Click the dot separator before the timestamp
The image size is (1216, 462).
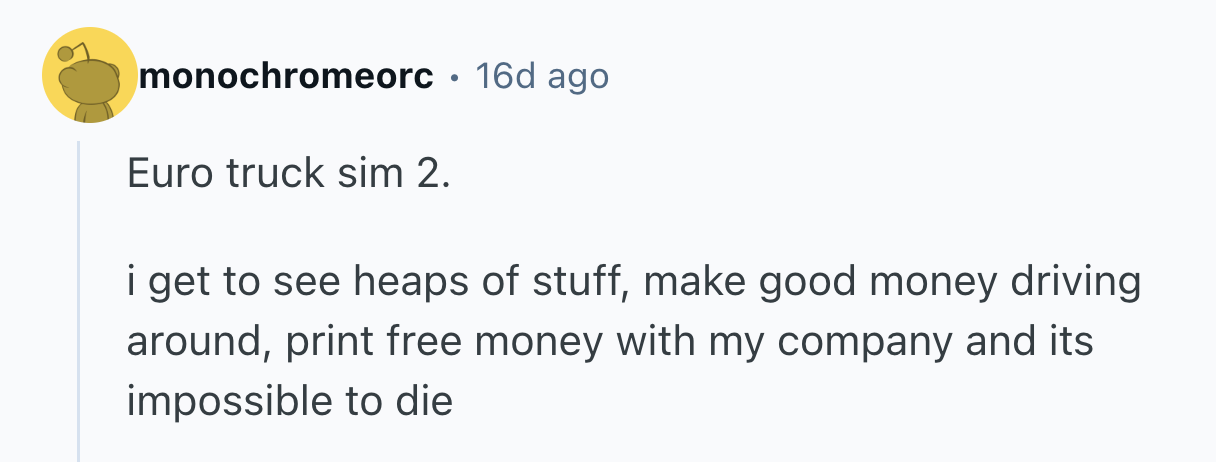[x=455, y=77]
